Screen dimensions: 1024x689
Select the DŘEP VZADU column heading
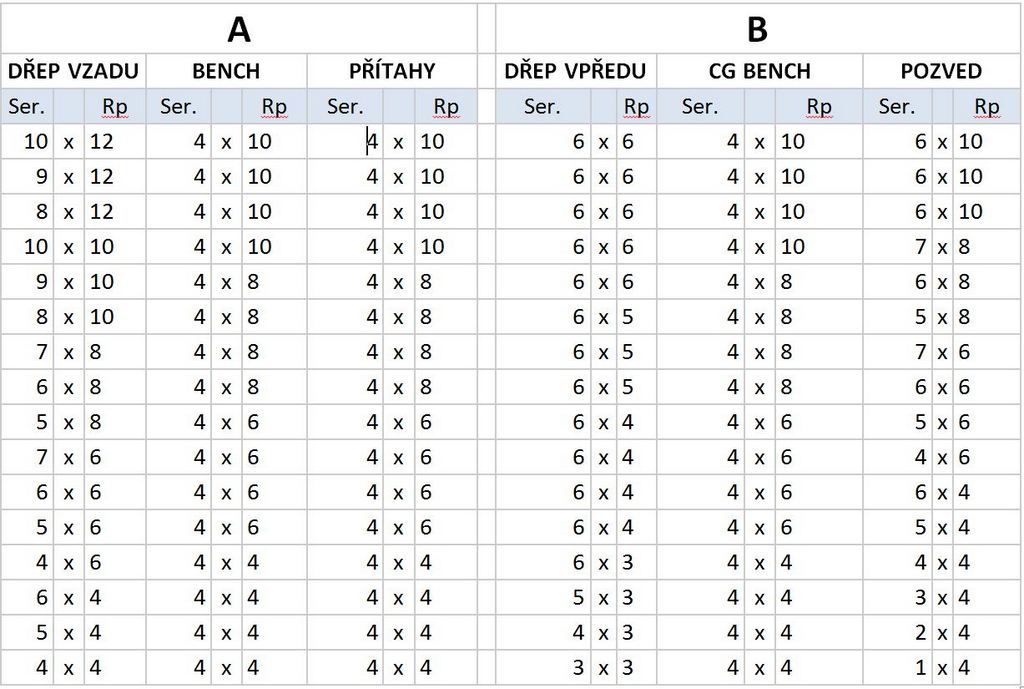point(73,71)
